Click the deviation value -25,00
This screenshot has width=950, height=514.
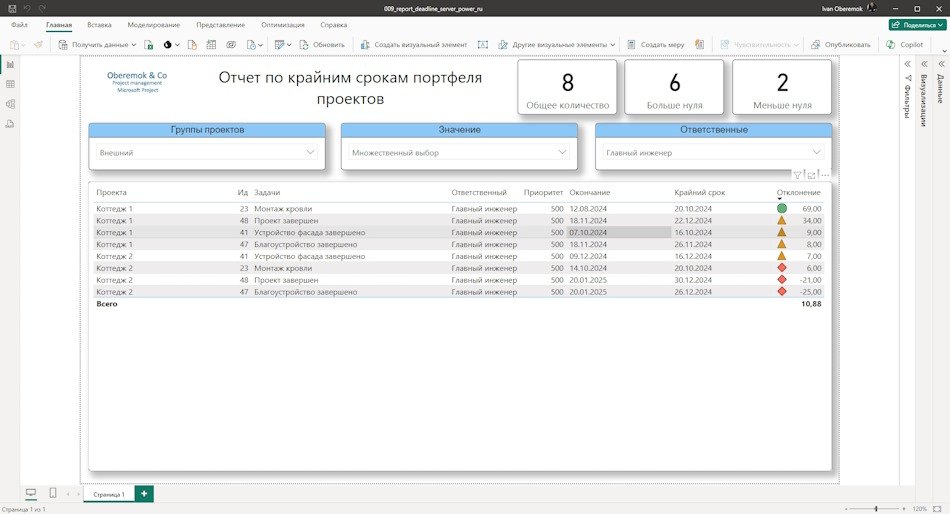tap(809, 292)
